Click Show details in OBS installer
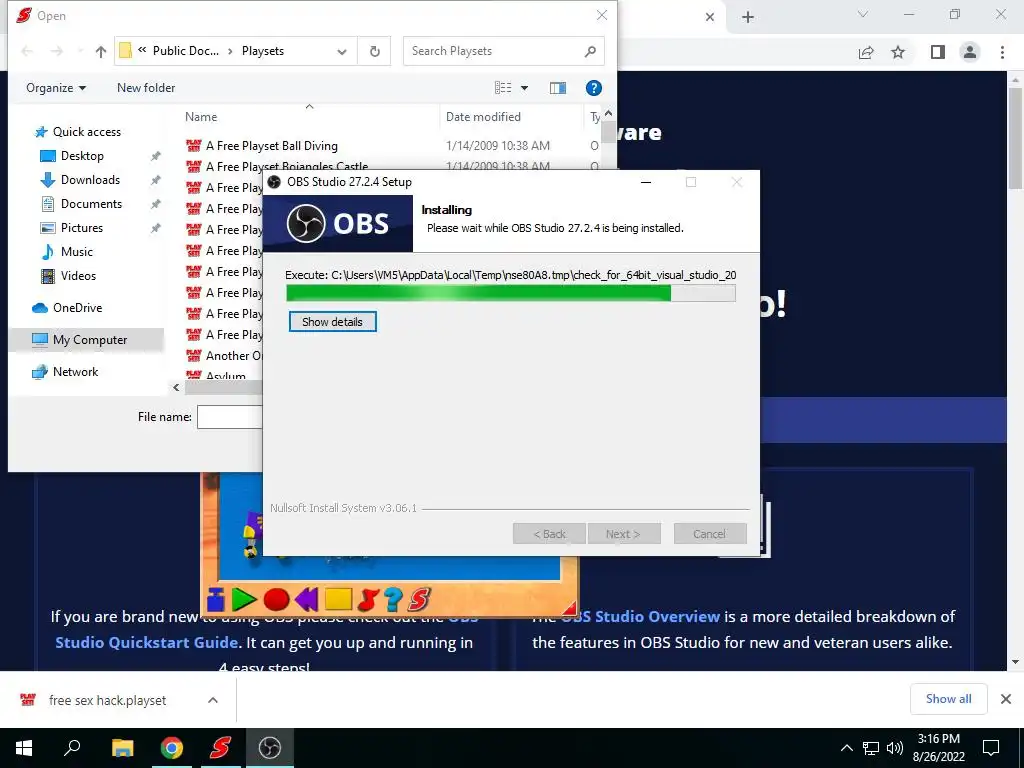Viewport: 1024px width, 768px height. click(332, 322)
